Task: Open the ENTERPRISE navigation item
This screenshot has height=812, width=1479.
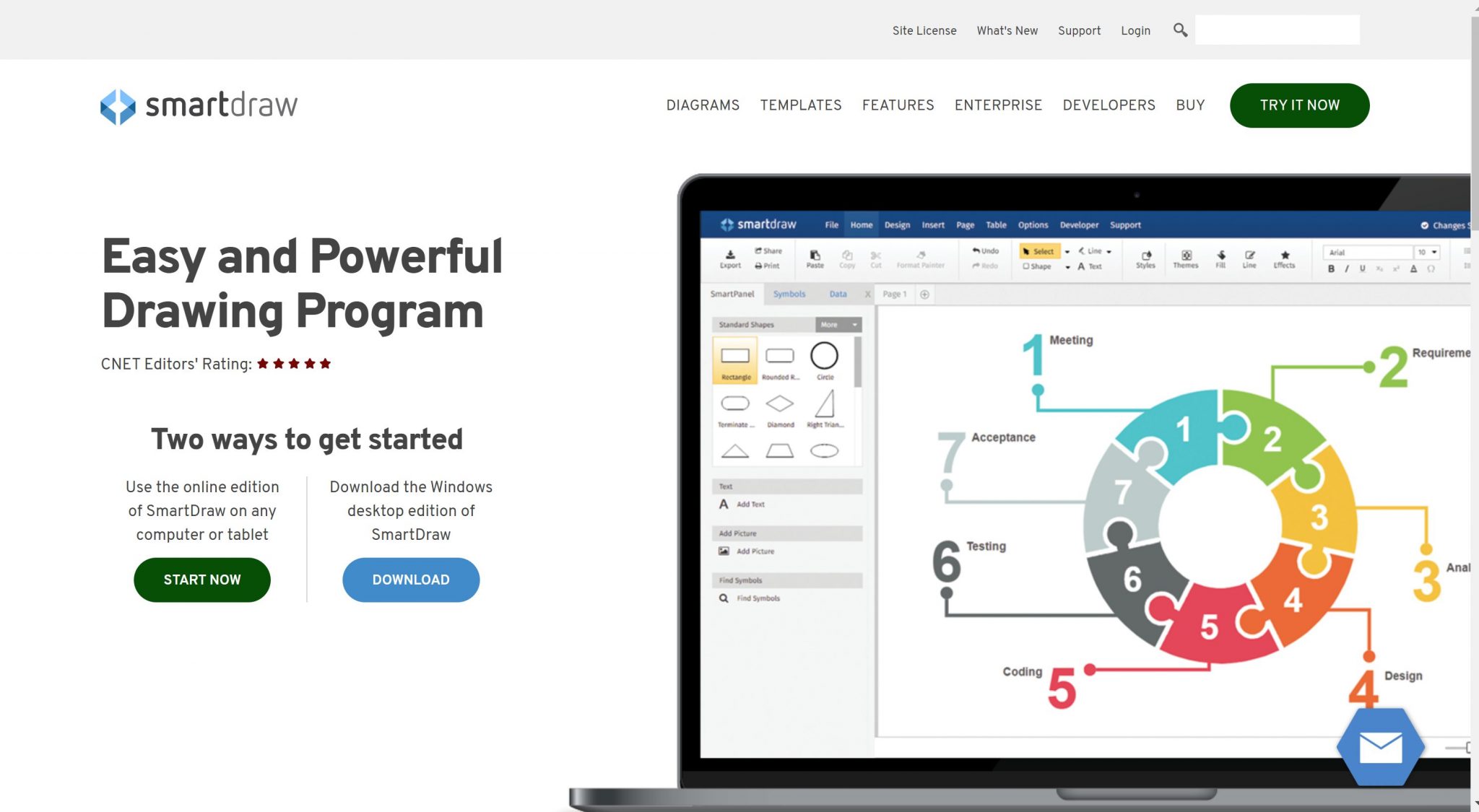Action: point(998,105)
